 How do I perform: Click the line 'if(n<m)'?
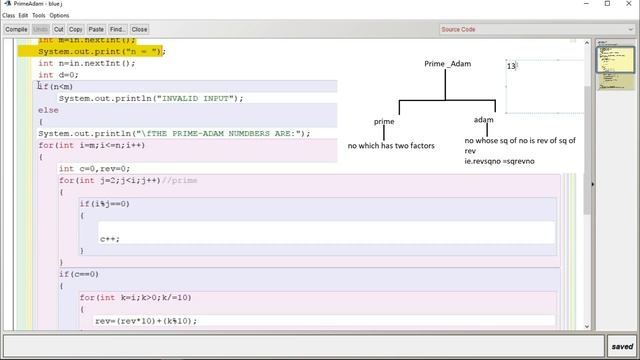coord(56,87)
